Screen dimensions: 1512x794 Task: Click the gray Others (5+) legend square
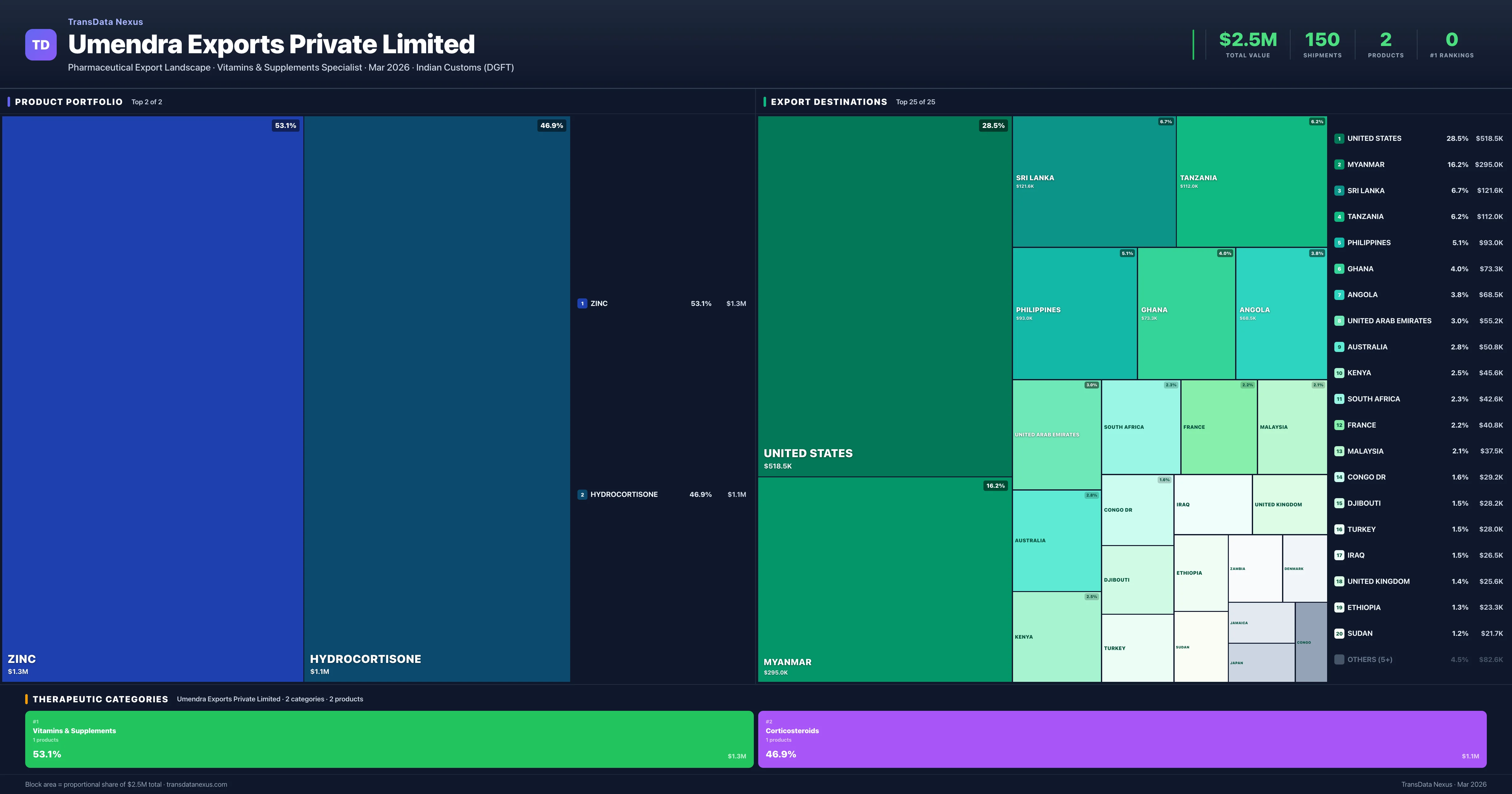pyautogui.click(x=1339, y=659)
